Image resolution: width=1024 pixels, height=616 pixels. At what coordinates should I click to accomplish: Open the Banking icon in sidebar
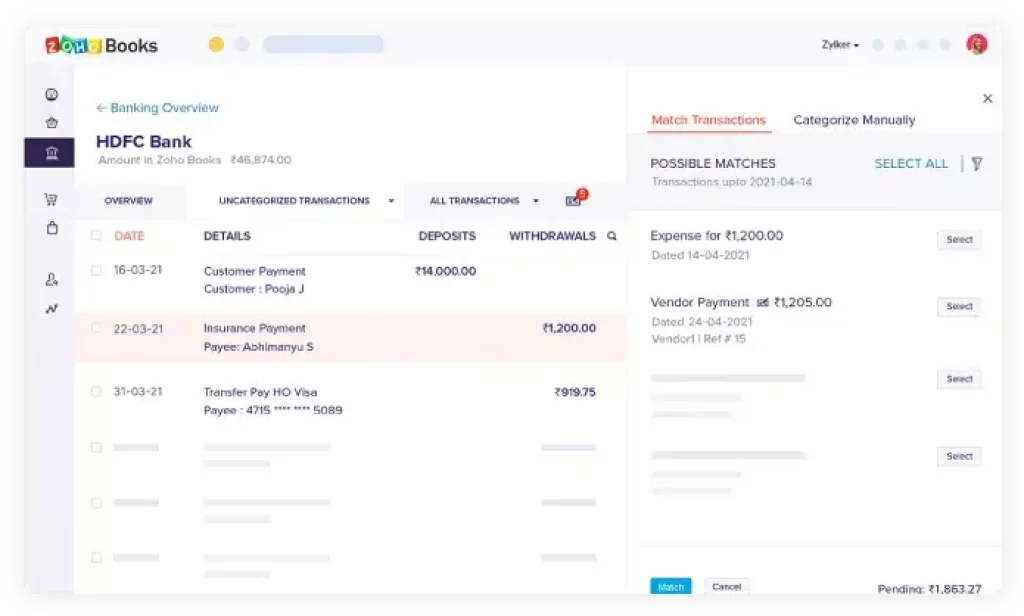coord(52,153)
